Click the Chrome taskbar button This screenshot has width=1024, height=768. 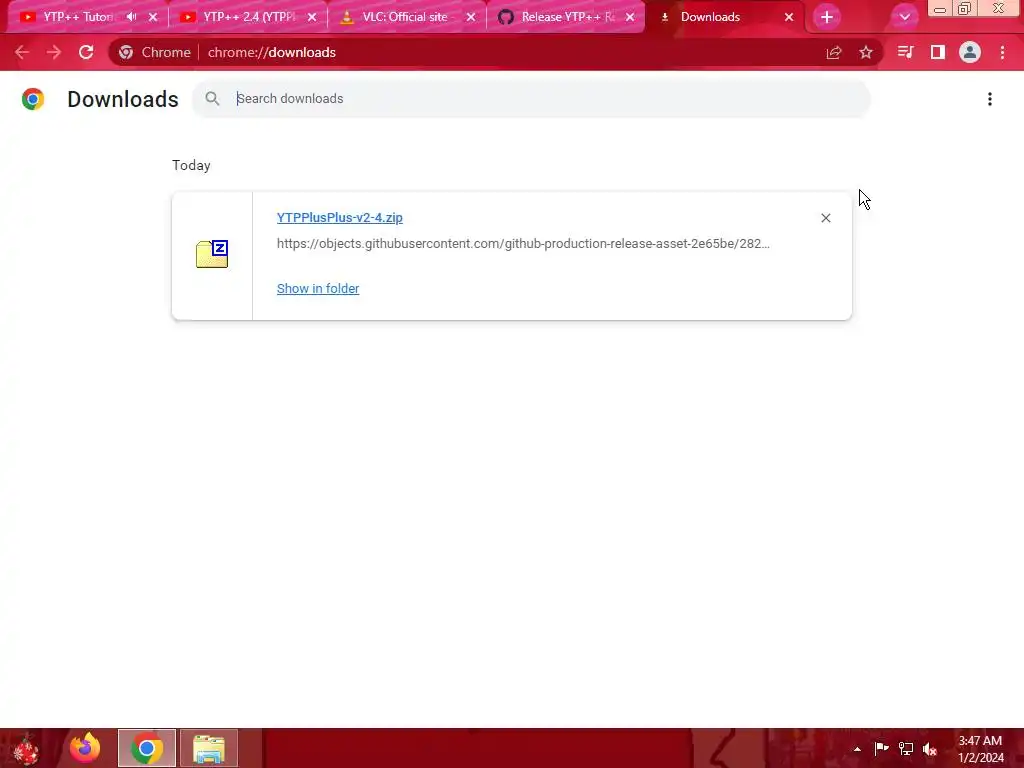click(147, 748)
